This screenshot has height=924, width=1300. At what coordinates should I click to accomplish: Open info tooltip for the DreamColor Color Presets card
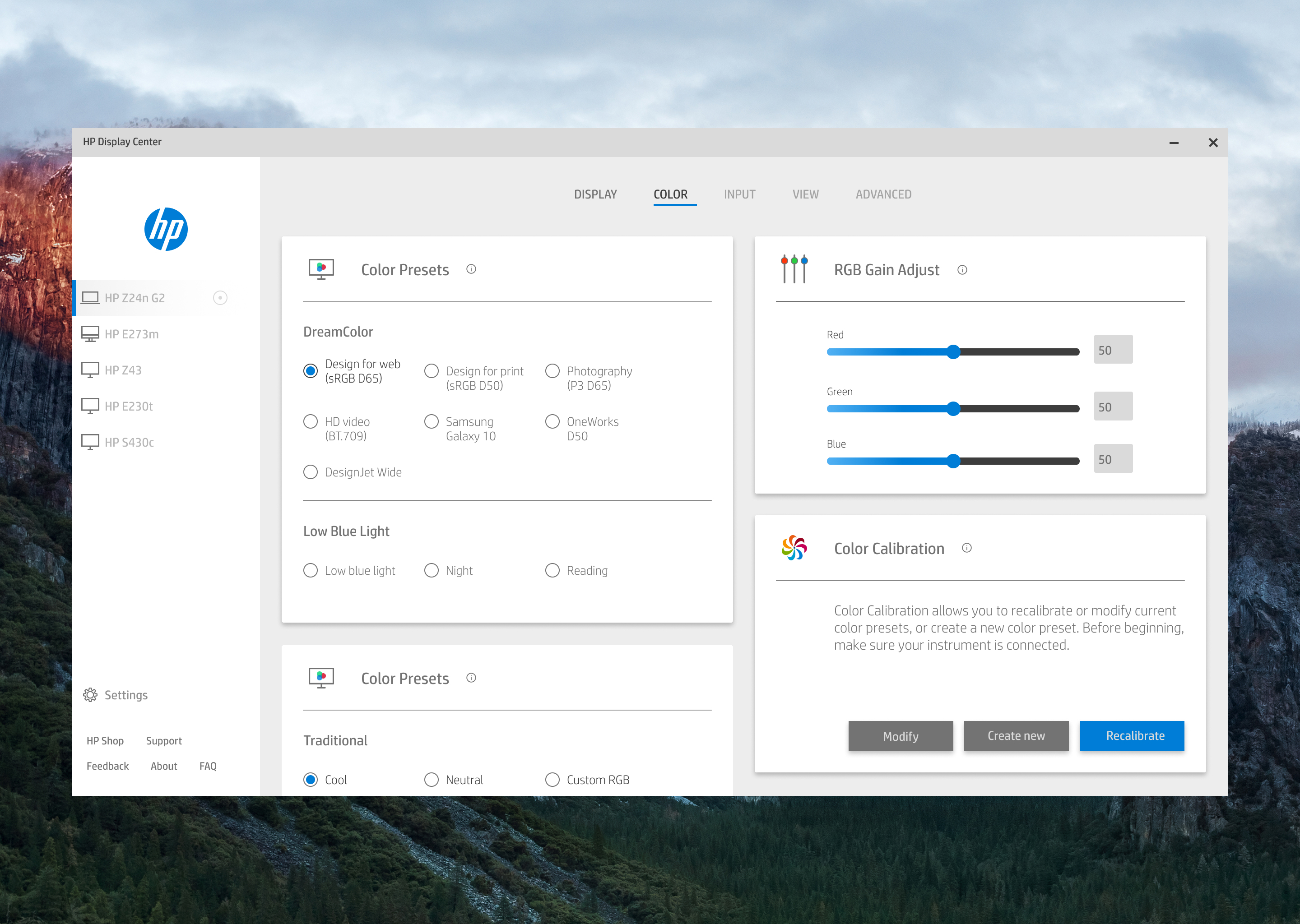click(471, 269)
